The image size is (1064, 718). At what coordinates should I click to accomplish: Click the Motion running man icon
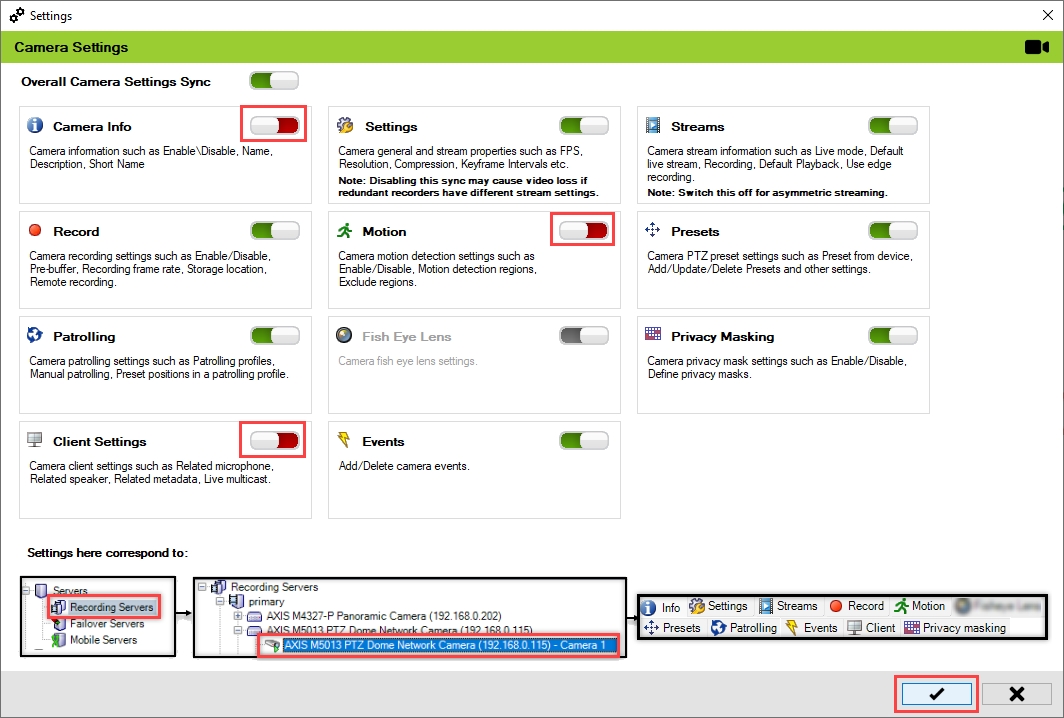click(344, 231)
